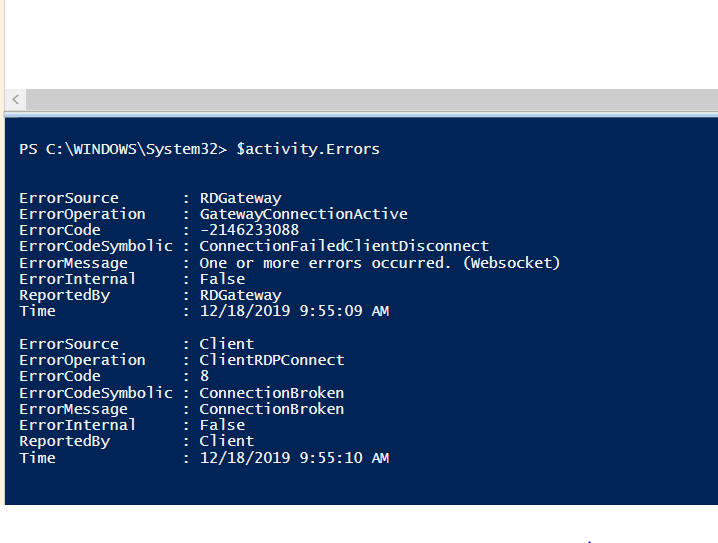Click the $activity.Errors command text

(x=308, y=149)
